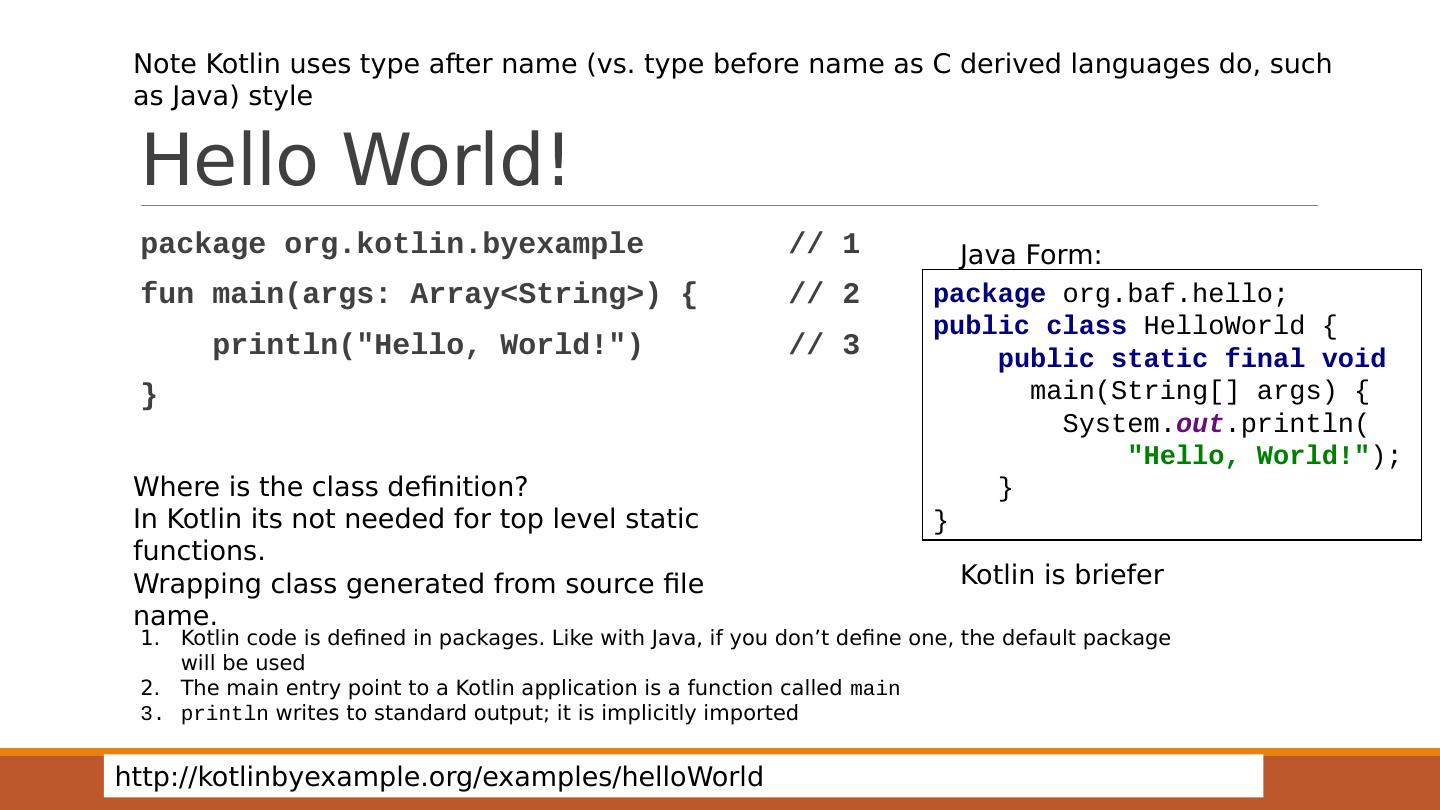Click footnote 1 about Kotlin packages
This screenshot has height=810, width=1440.
coord(675,639)
